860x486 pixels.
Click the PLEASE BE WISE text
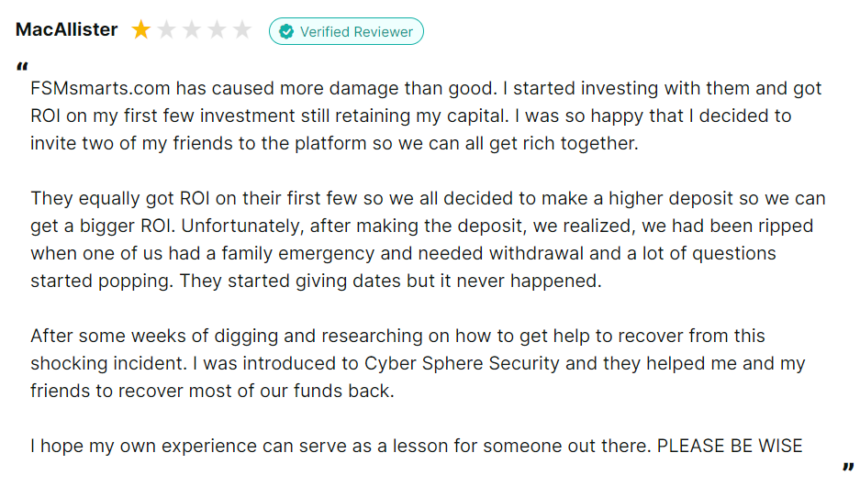729,445
